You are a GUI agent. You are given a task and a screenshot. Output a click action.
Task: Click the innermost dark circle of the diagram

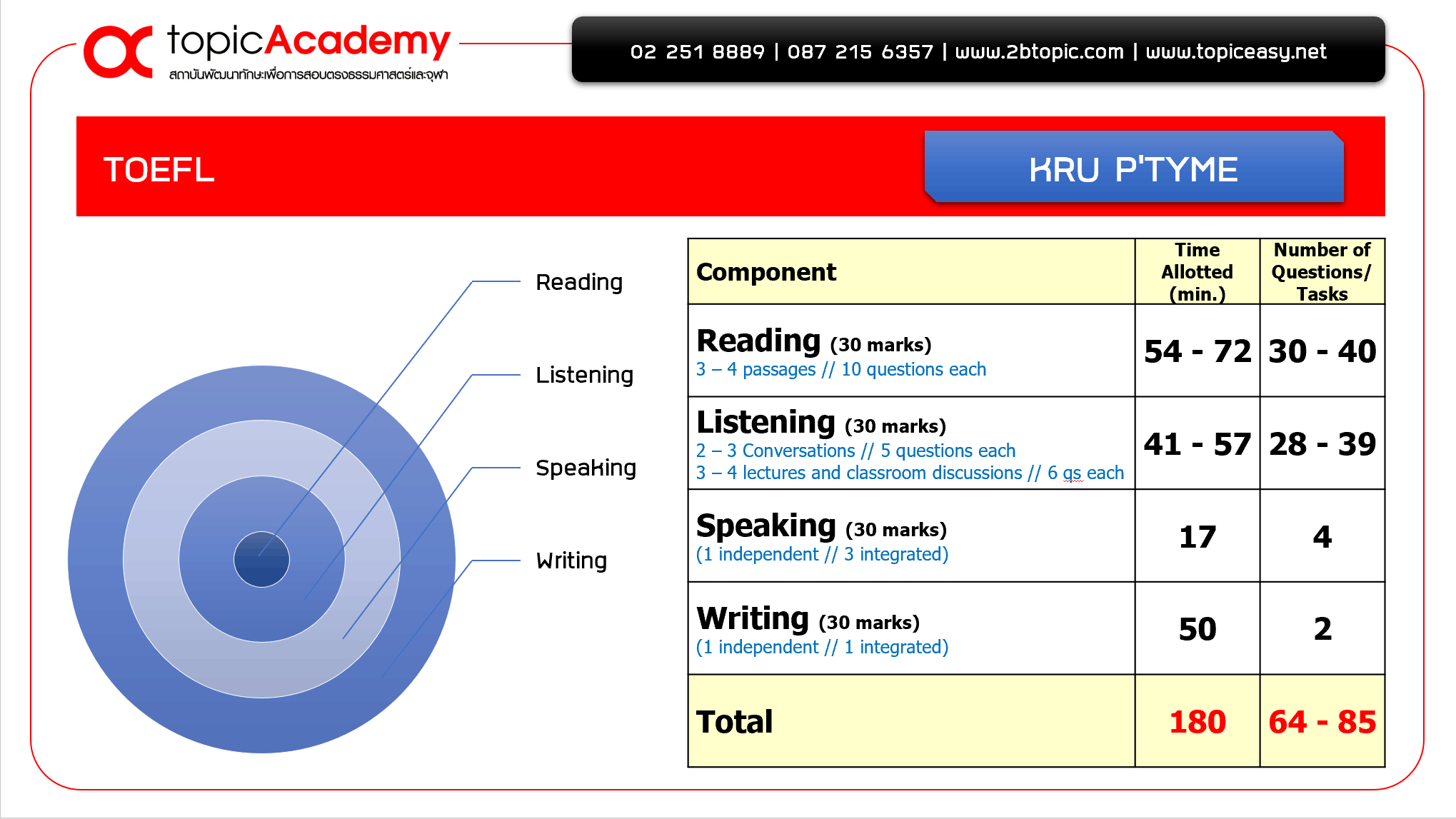(x=261, y=559)
